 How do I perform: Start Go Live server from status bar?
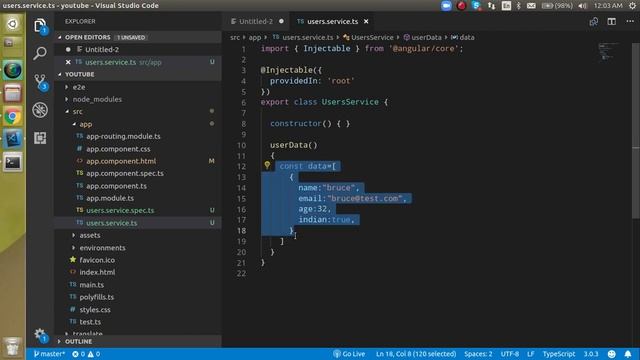point(349,354)
